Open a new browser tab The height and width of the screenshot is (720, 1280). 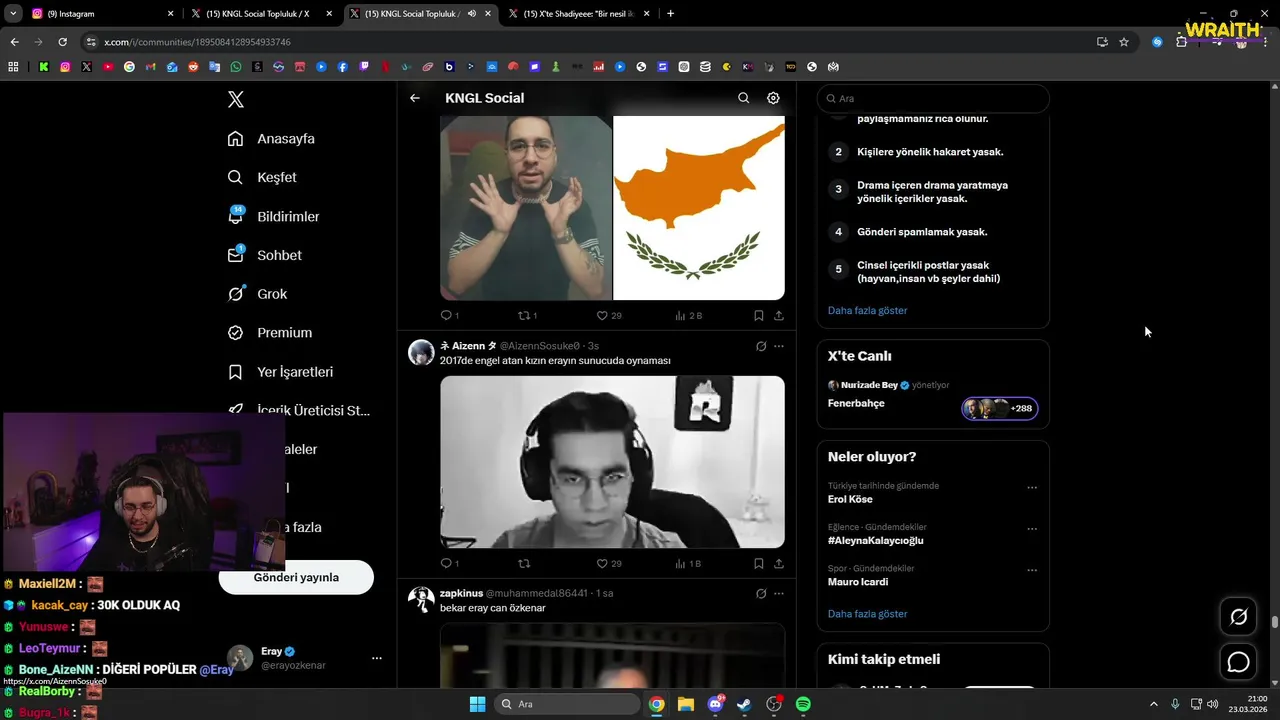pyautogui.click(x=670, y=14)
